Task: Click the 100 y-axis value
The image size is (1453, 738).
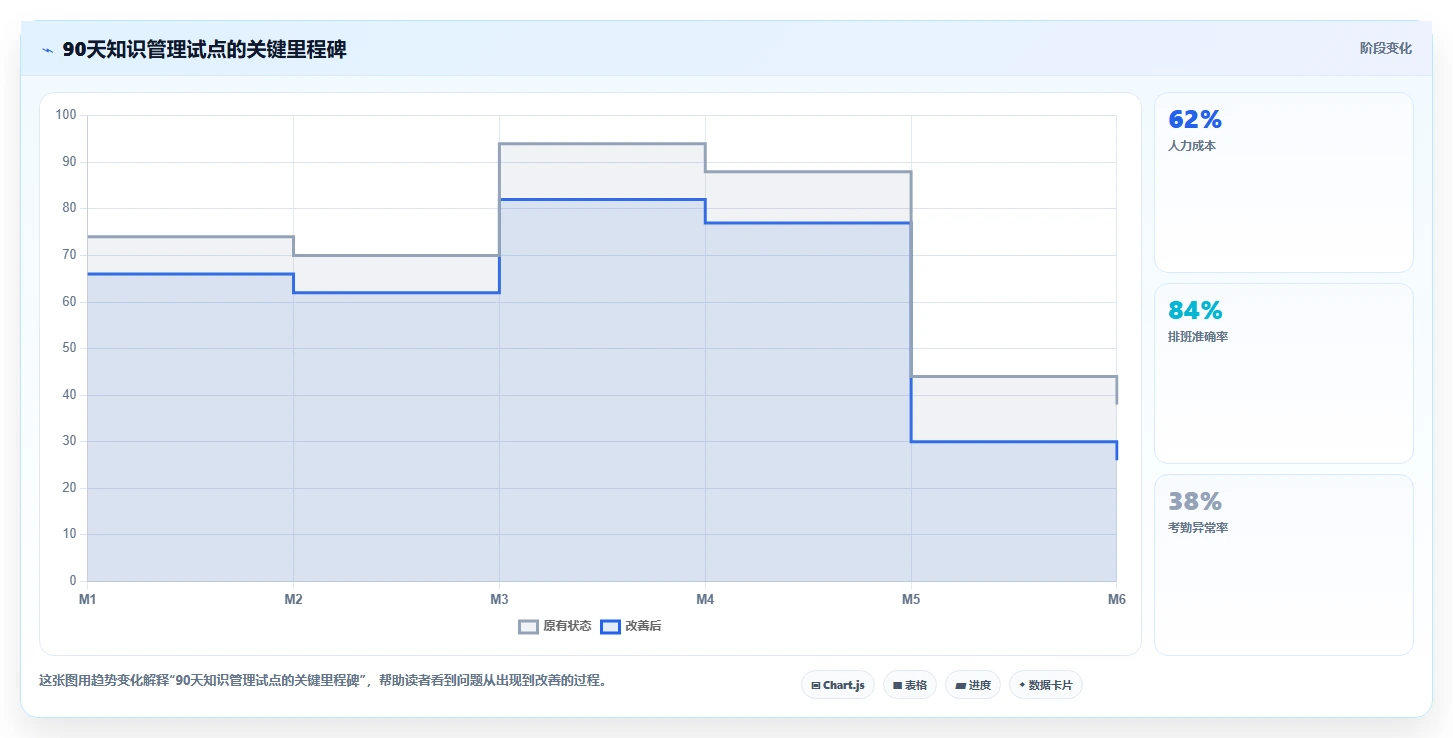Action: (66, 115)
